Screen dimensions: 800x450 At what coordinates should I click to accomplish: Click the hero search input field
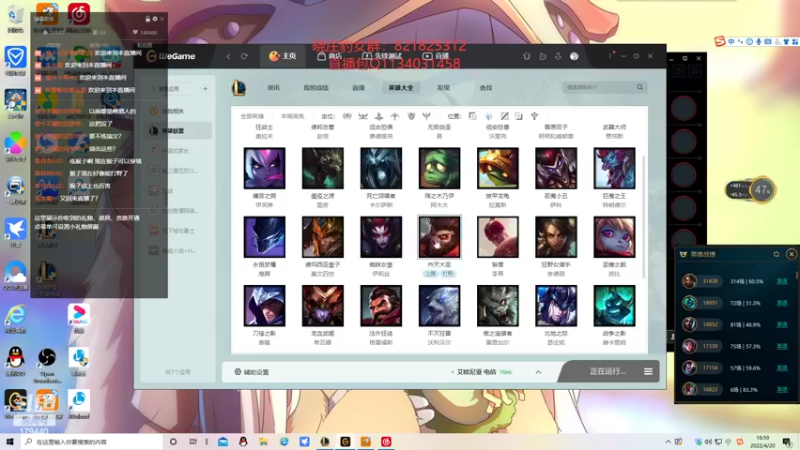pyautogui.click(x=599, y=88)
